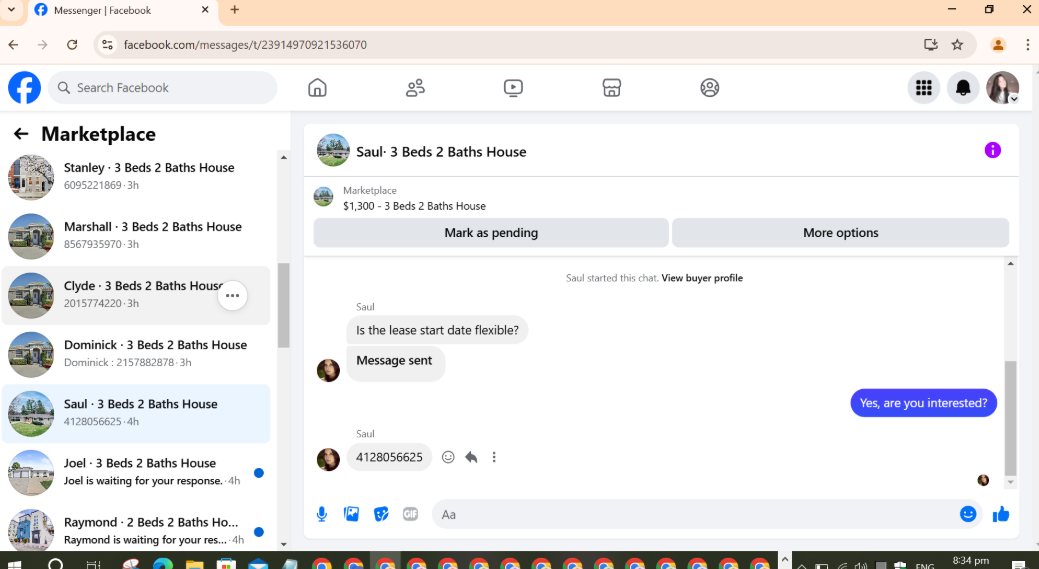Open Dominick 3 Beds 2 Baths conversation
The width and height of the screenshot is (1039, 569).
click(x=136, y=354)
